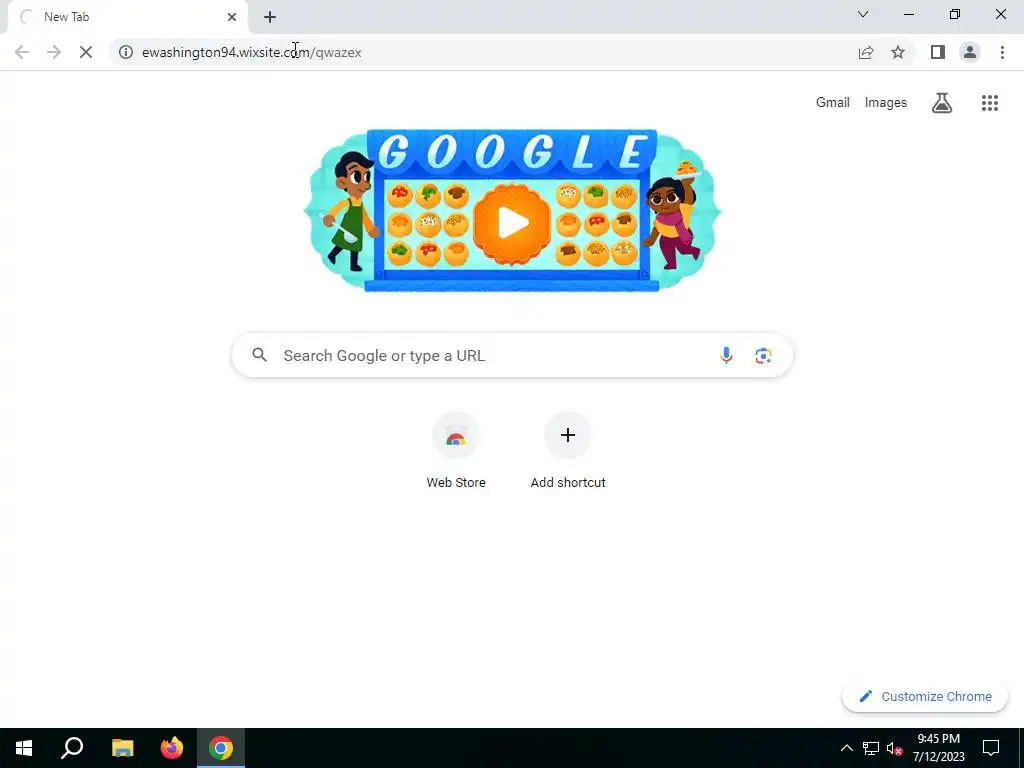Open a new tab with plus button
1024x768 pixels.
point(270,17)
